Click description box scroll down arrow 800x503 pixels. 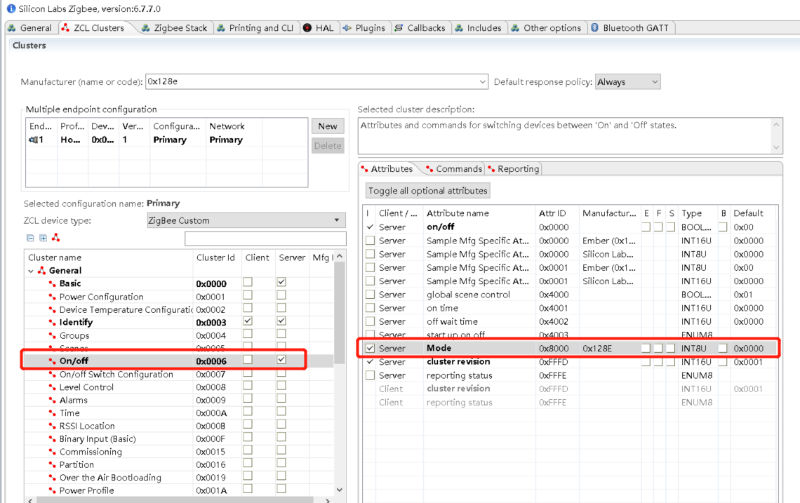click(776, 147)
